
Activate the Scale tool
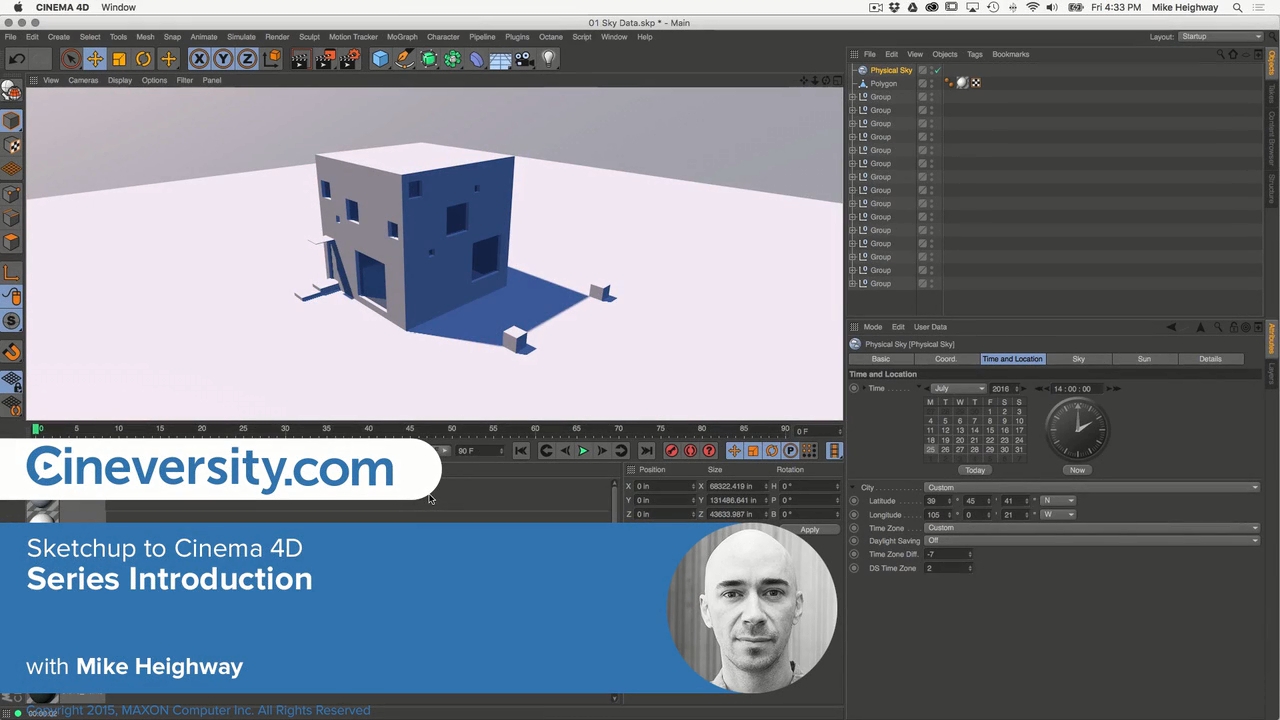click(119, 59)
